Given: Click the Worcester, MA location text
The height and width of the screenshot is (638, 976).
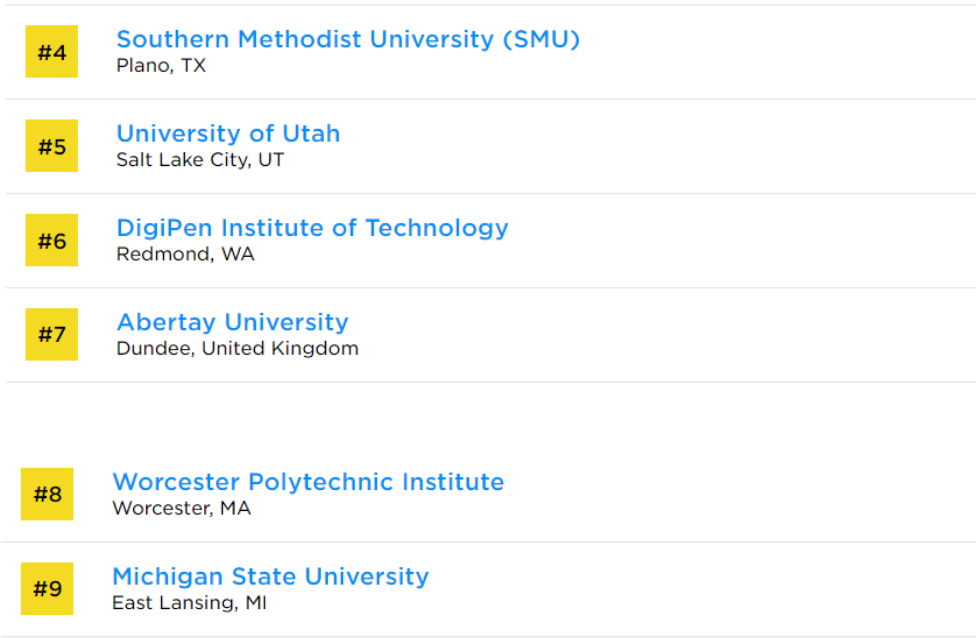Looking at the screenshot, I should [181, 509].
